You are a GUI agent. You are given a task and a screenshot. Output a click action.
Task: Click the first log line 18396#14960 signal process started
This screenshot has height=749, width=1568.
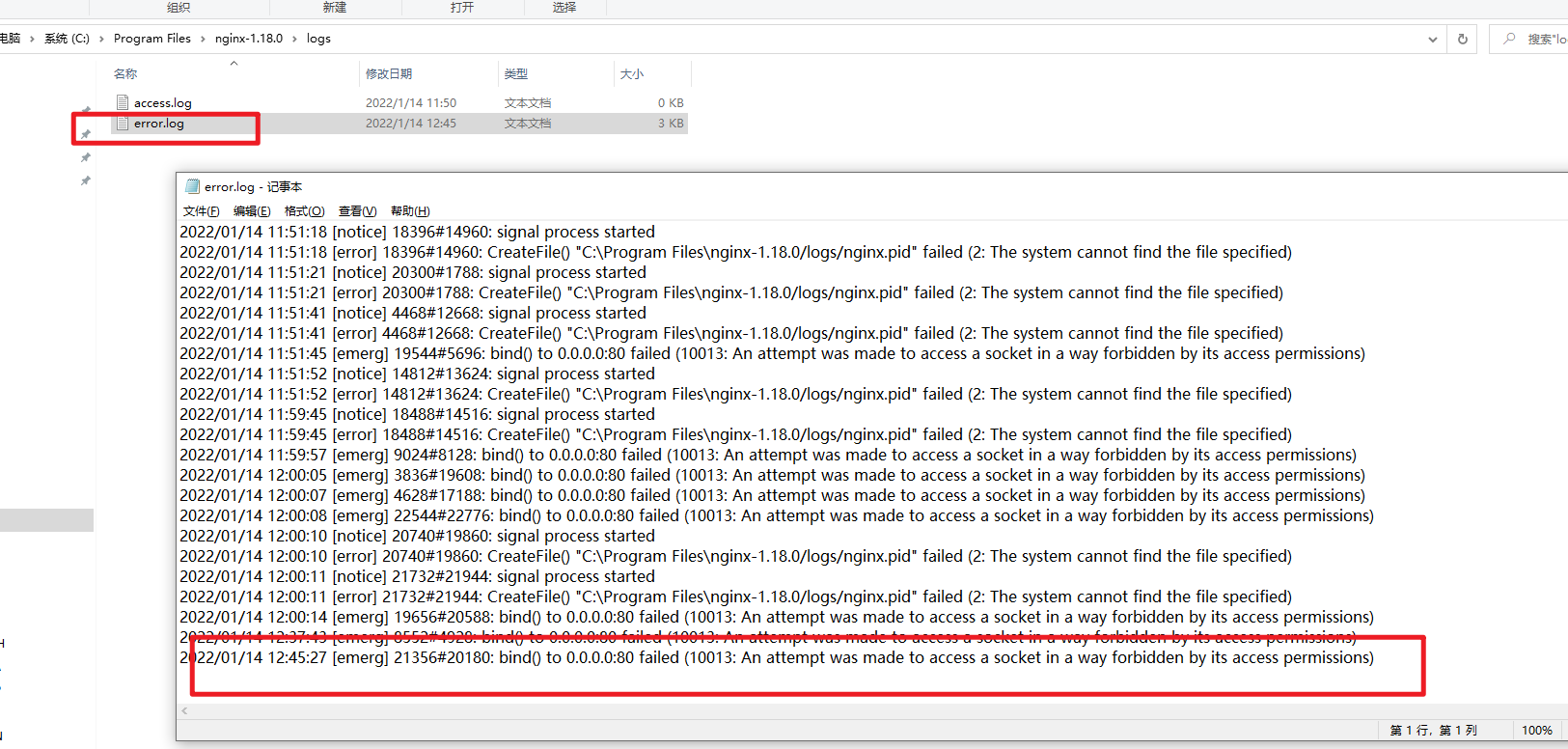point(417,232)
